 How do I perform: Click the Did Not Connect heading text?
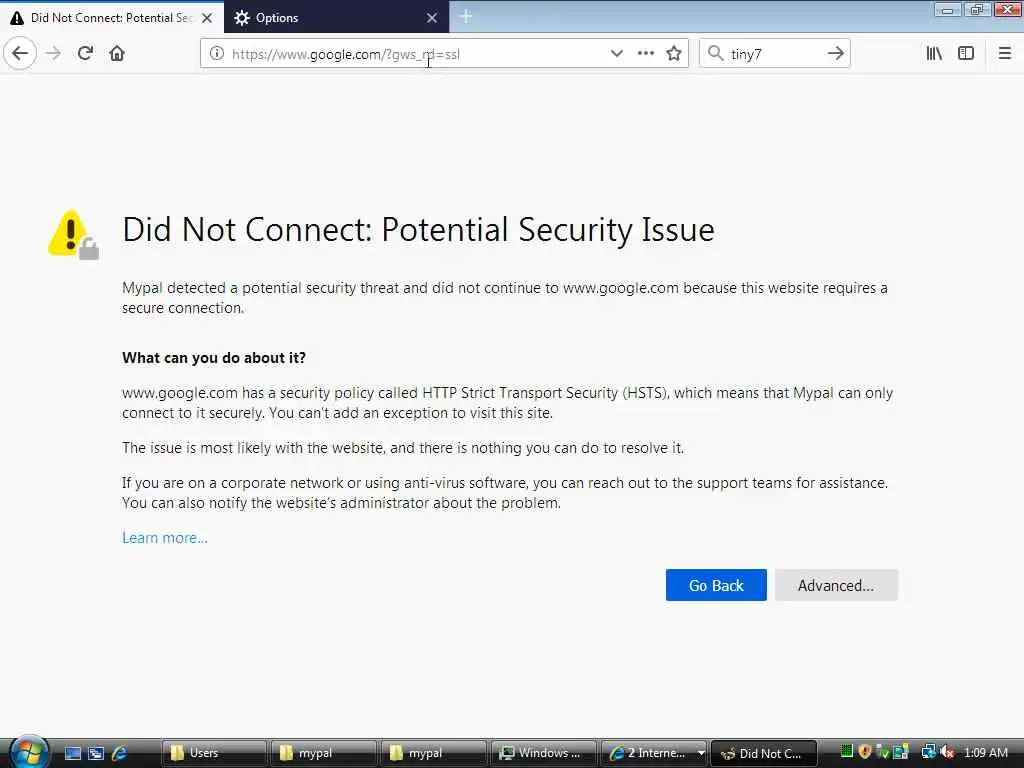[418, 230]
